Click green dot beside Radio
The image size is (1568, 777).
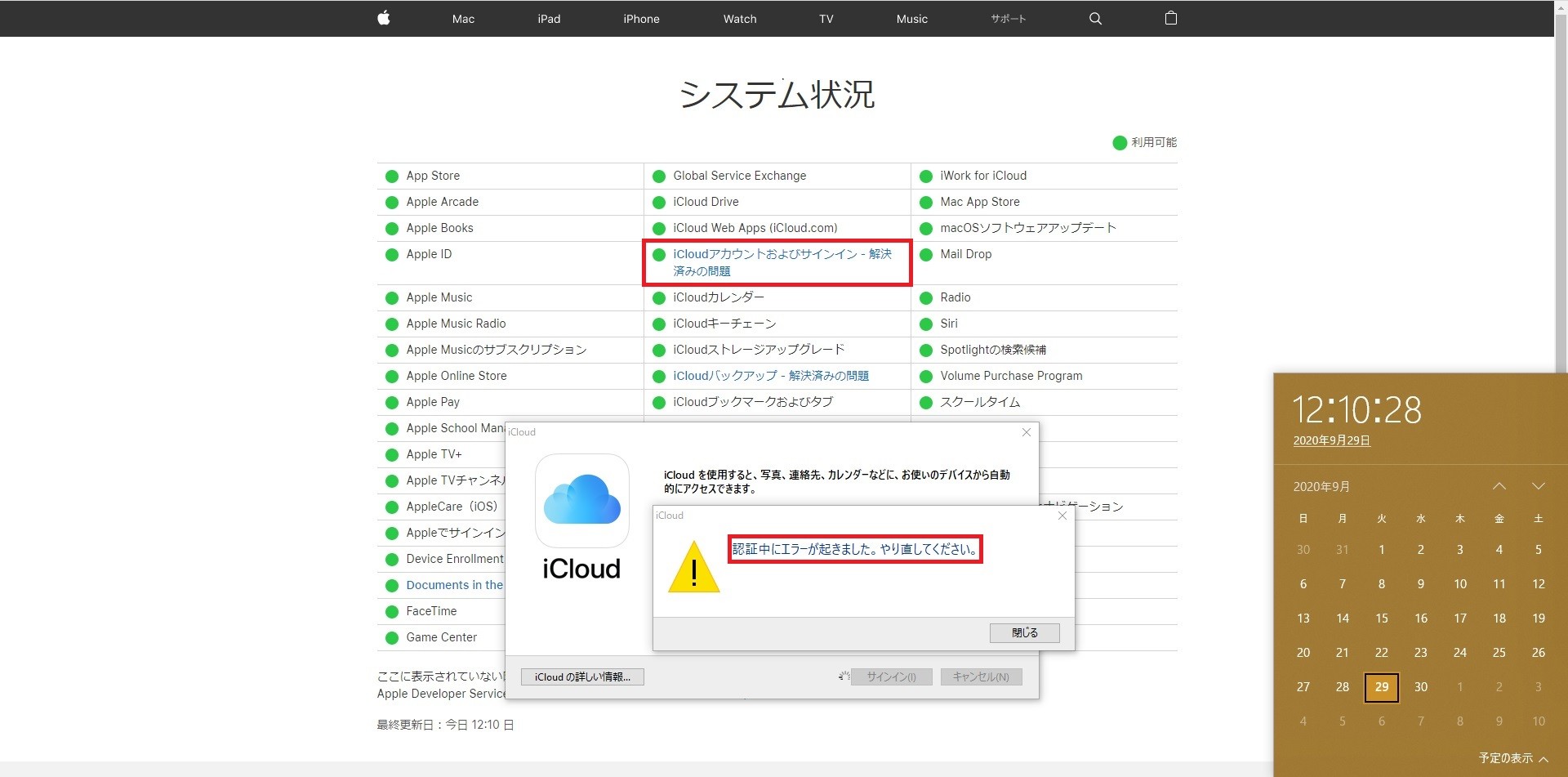(926, 298)
